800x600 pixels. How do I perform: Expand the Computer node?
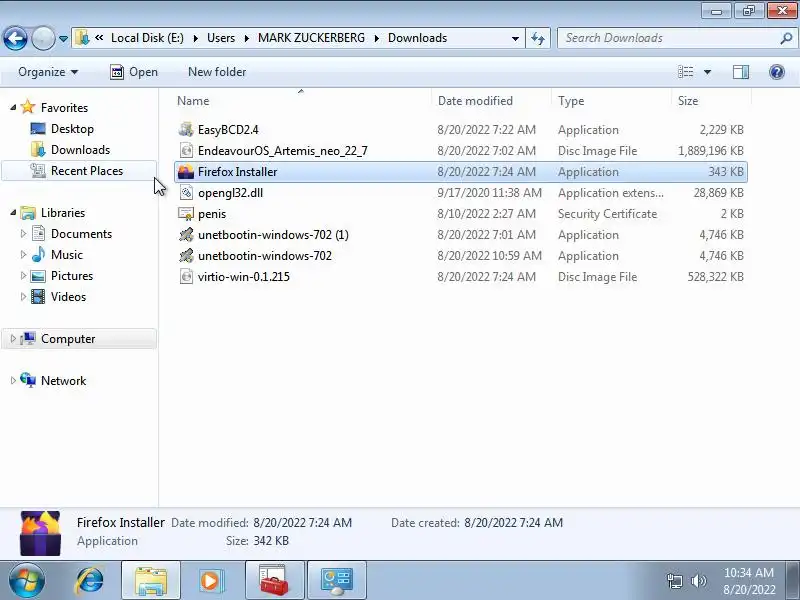(x=13, y=338)
